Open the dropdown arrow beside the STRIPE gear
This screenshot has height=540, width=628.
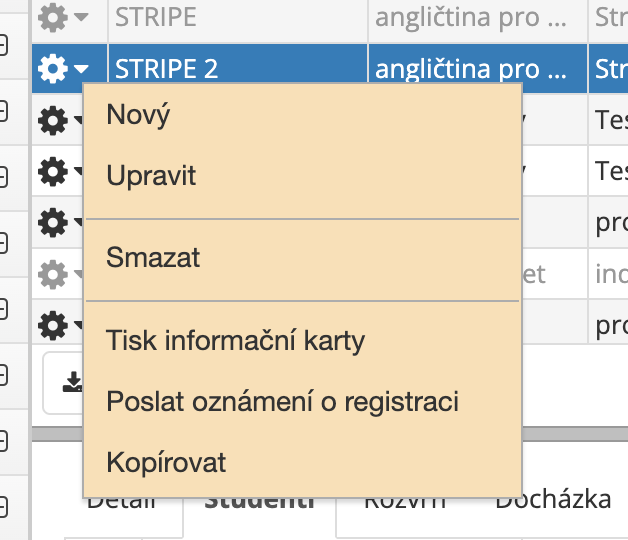click(x=81, y=17)
